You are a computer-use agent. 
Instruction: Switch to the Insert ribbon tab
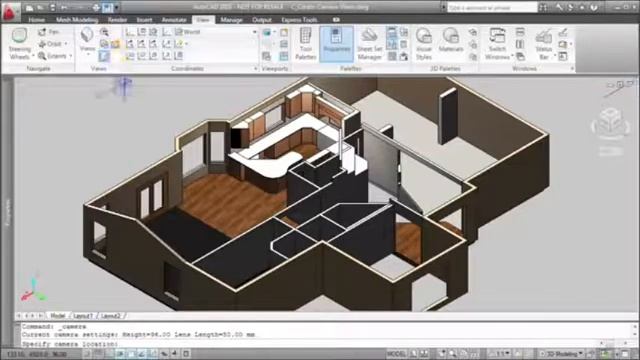[144, 20]
